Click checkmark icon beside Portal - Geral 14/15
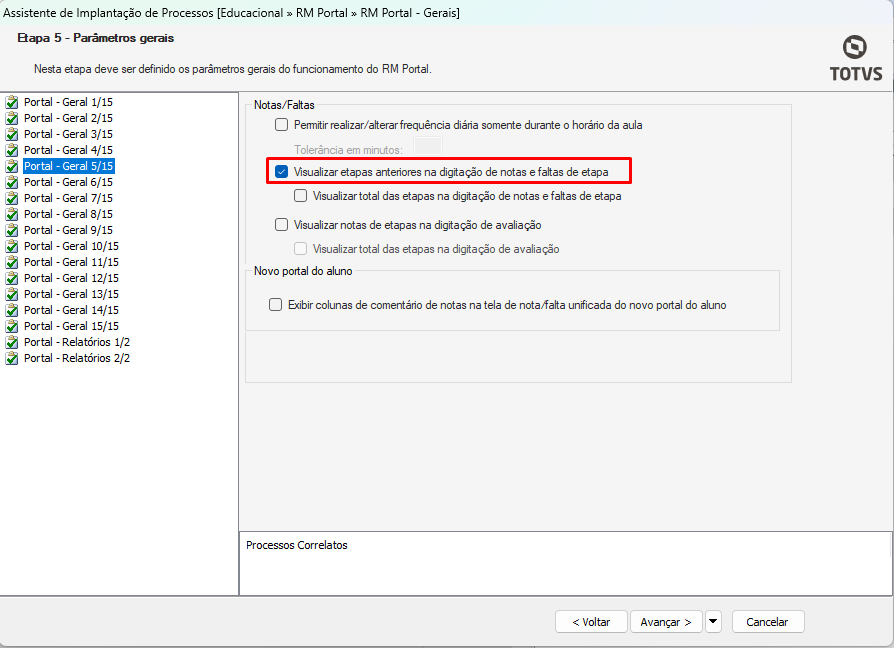This screenshot has height=648, width=894. click(x=11, y=310)
